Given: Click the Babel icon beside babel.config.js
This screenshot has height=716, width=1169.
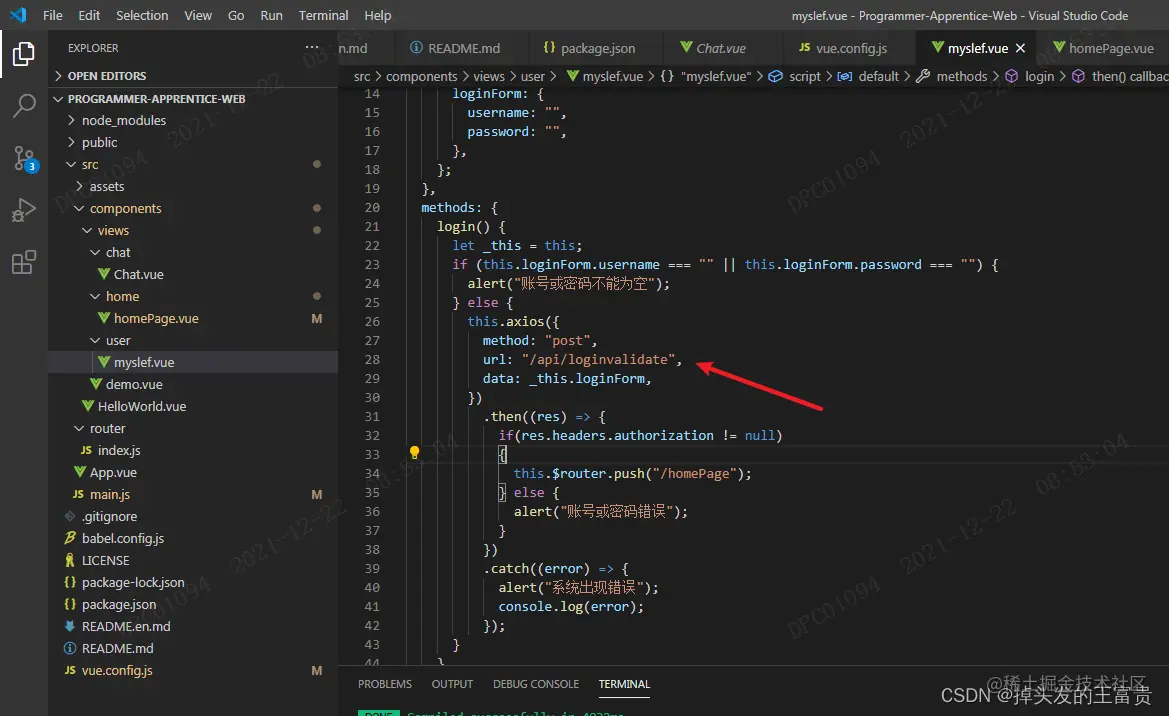Looking at the screenshot, I should click(70, 538).
